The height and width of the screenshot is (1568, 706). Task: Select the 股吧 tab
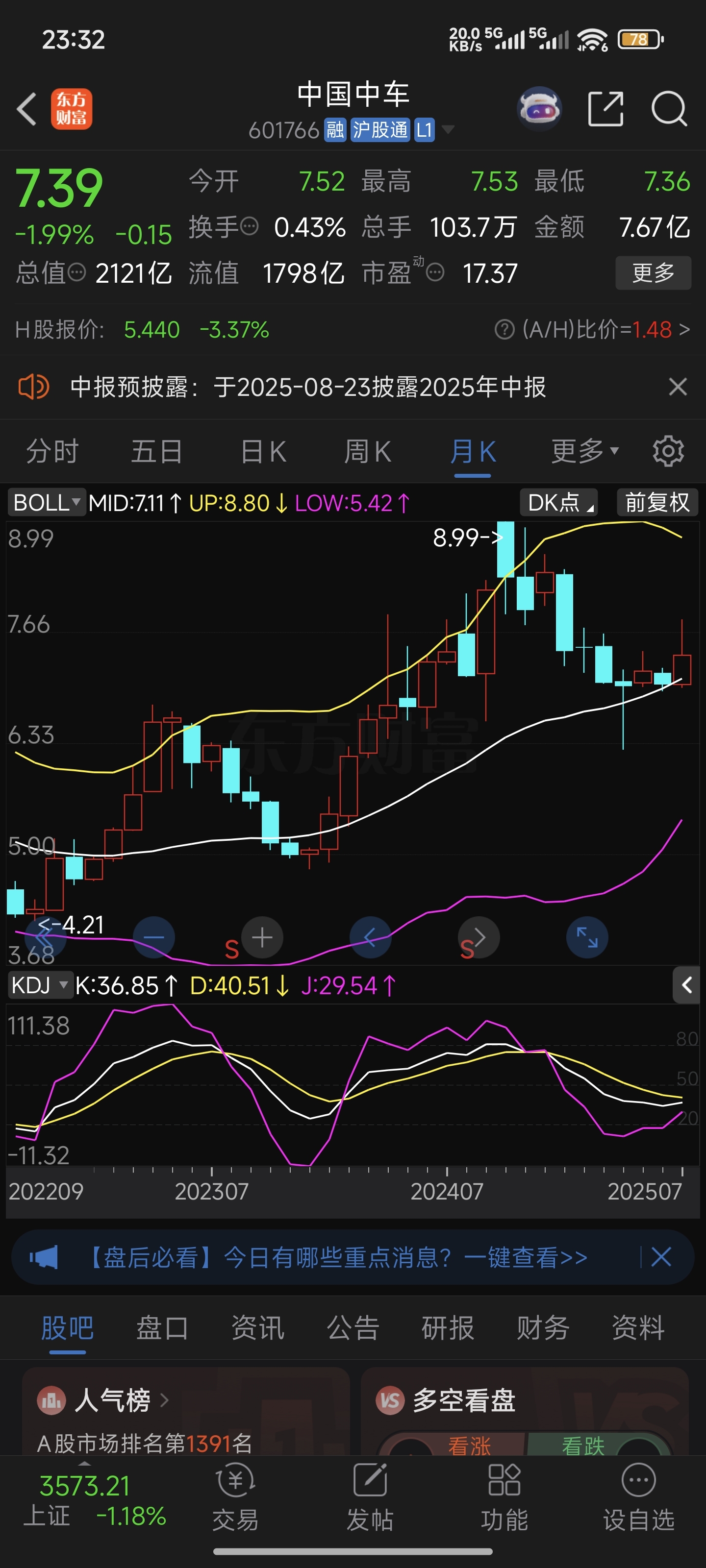(67, 1327)
